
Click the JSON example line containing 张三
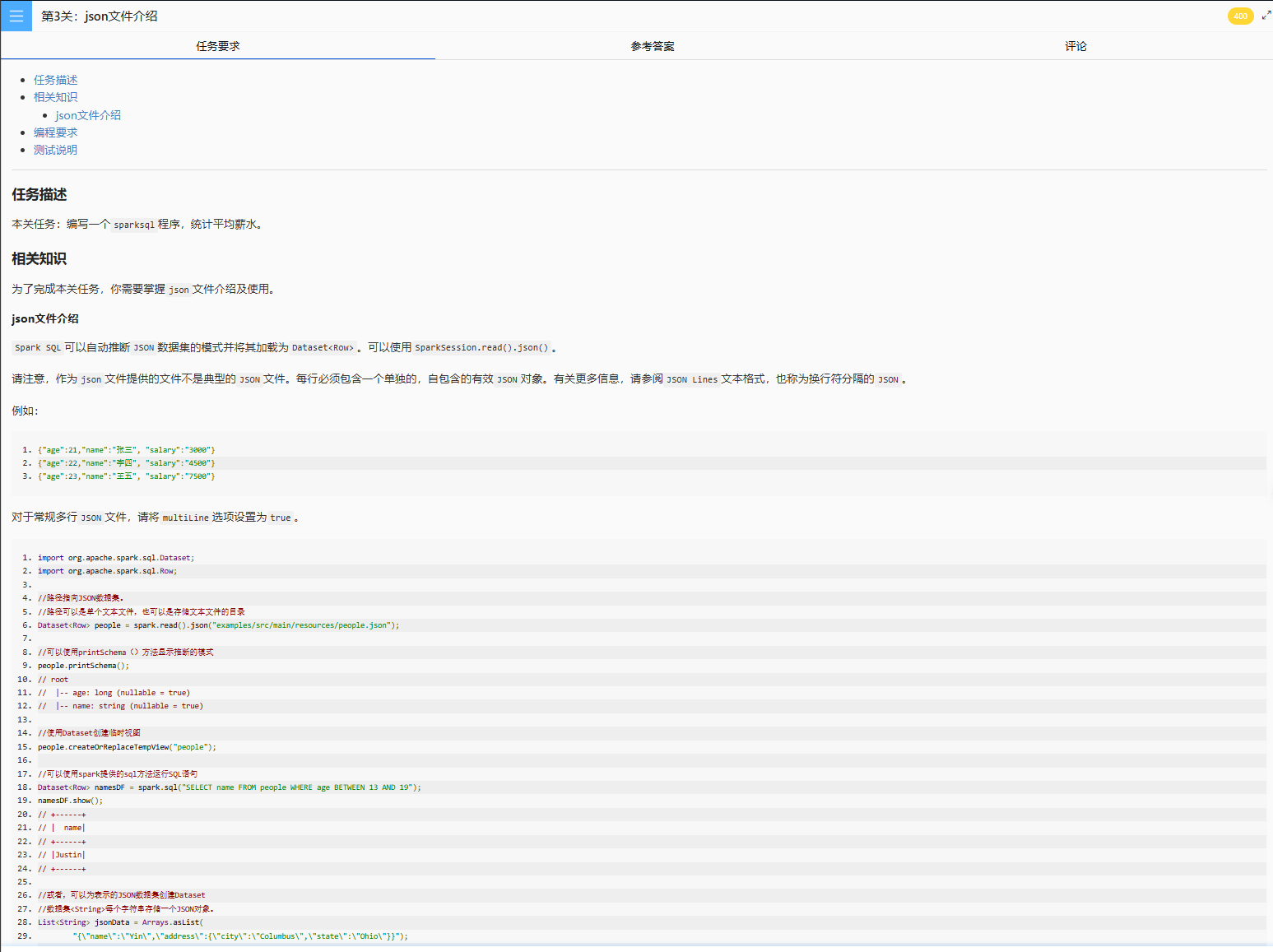click(126, 450)
